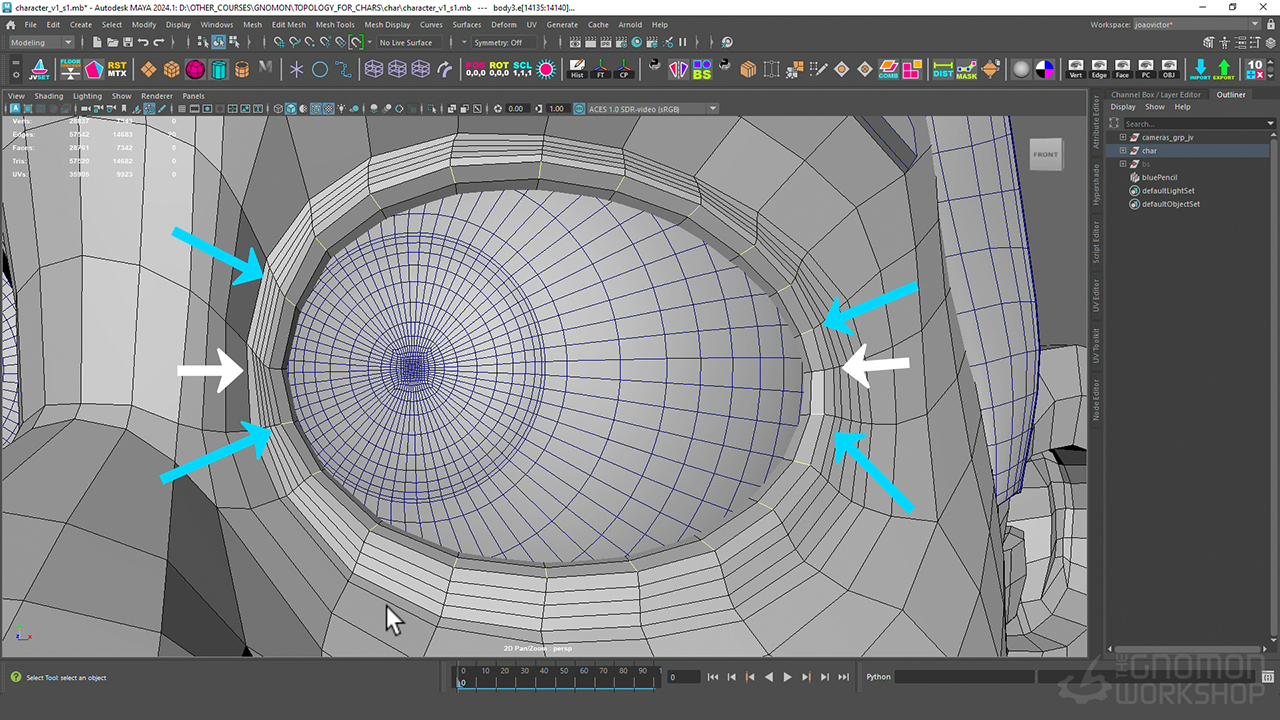Open the ACES 1.0 SDR-video view transform dropdown
The image size is (1280, 720).
point(652,109)
